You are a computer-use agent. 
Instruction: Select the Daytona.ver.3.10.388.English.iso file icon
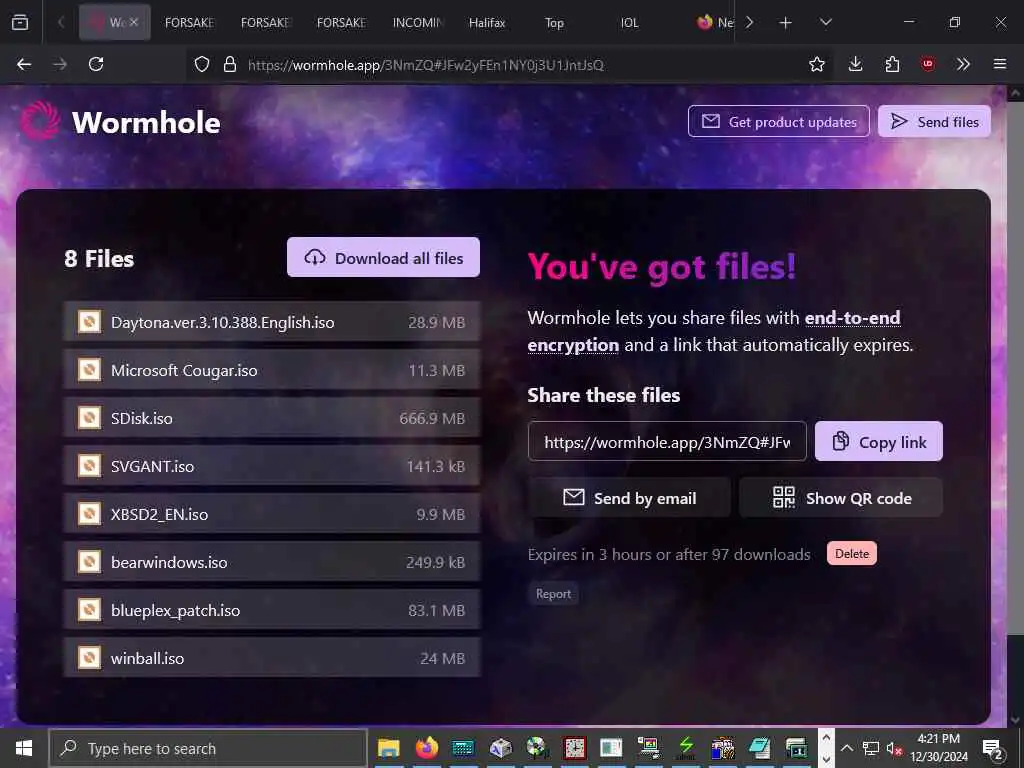(89, 322)
